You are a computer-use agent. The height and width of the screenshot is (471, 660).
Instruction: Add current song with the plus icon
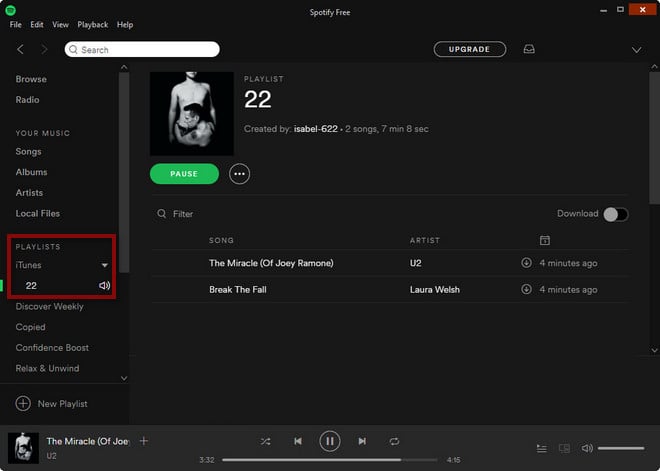144,441
